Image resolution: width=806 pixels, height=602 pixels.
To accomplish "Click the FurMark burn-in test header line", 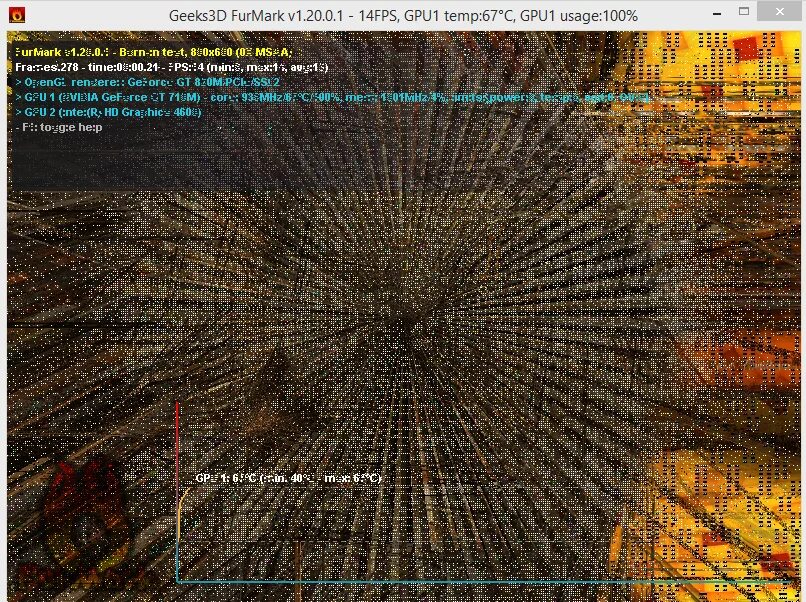I will 154,52.
